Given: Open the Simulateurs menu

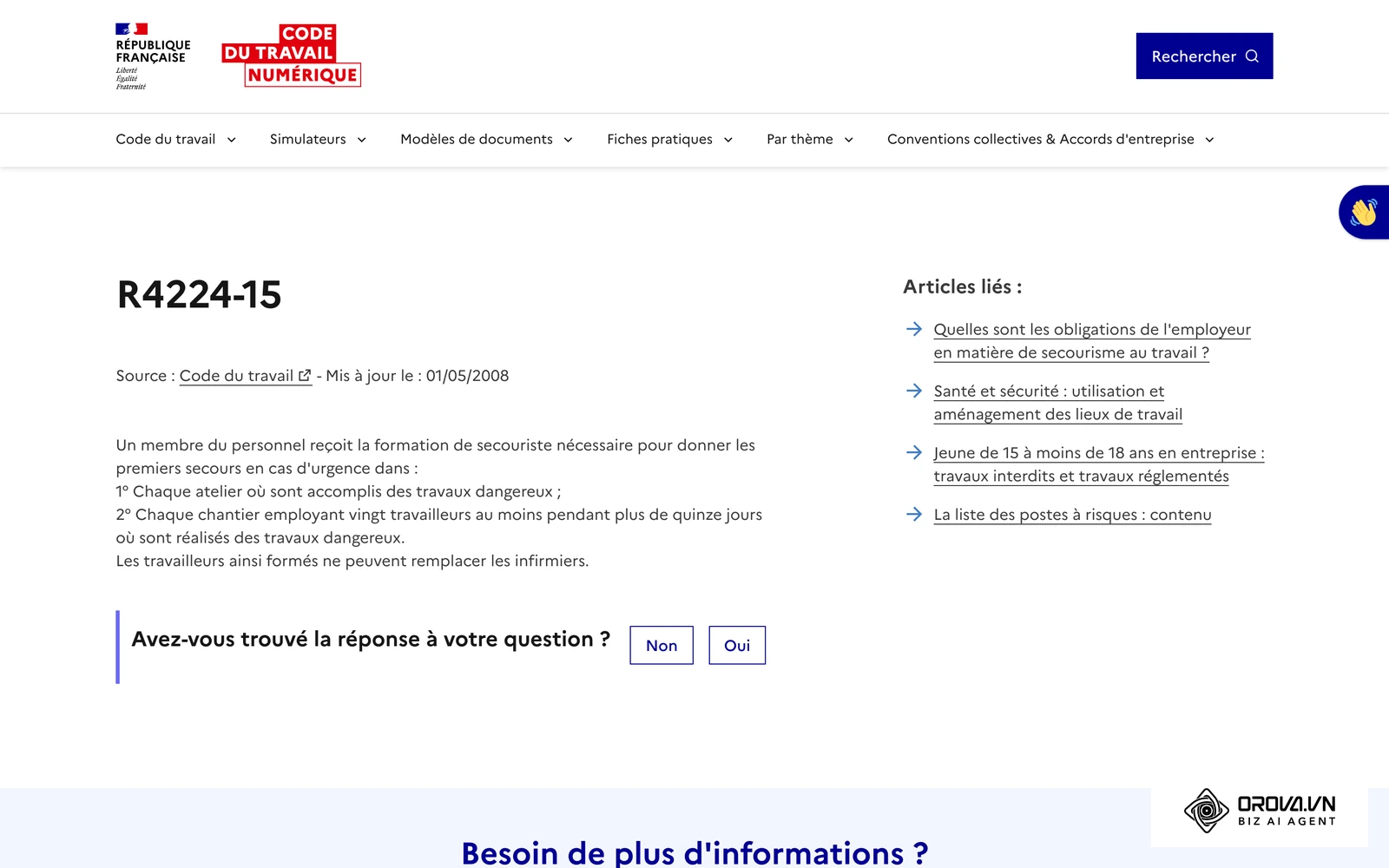Looking at the screenshot, I should pos(319,139).
